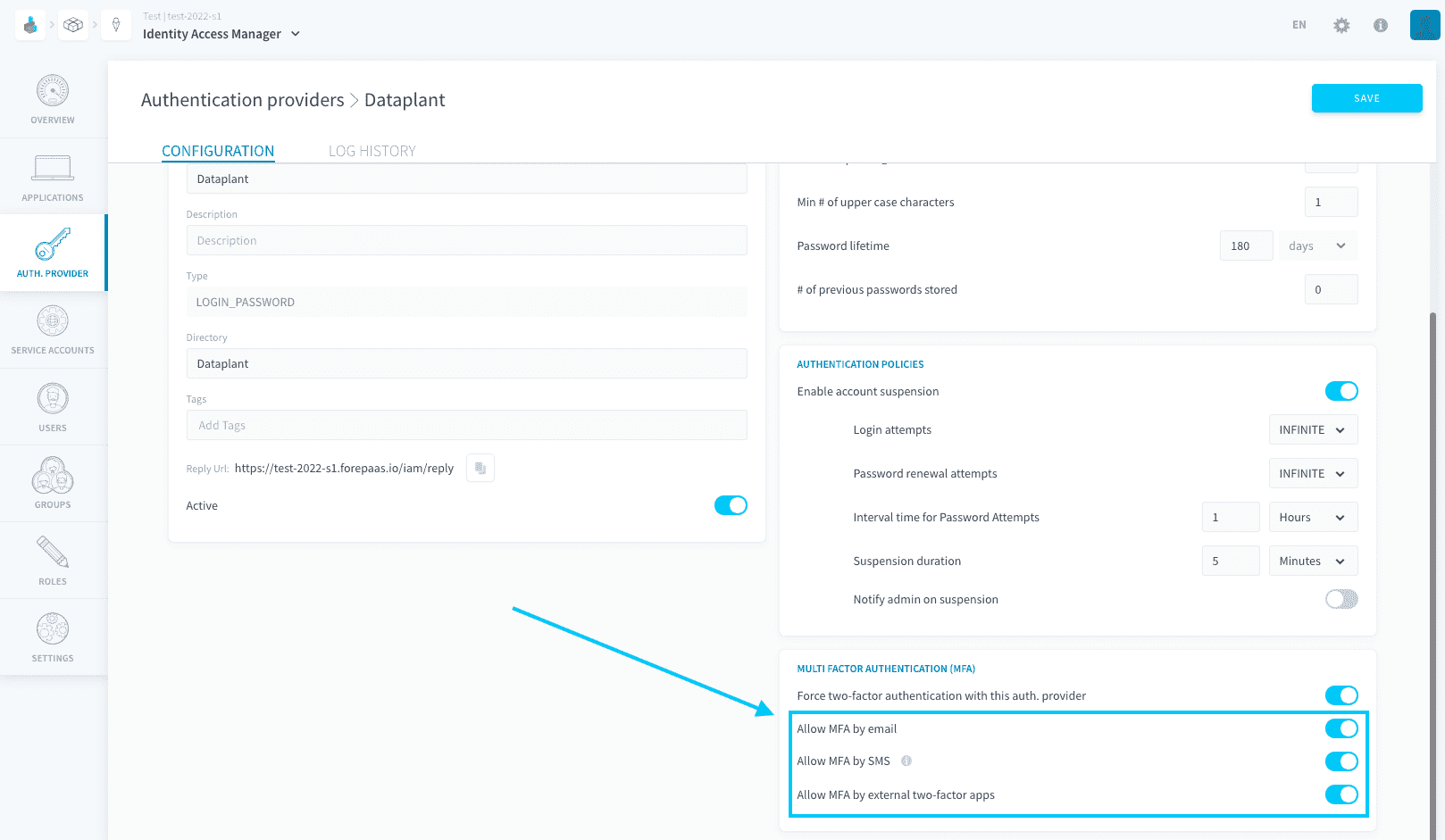Show info tooltip for MFA by SMS
Image resolution: width=1445 pixels, height=840 pixels.
[x=906, y=761]
